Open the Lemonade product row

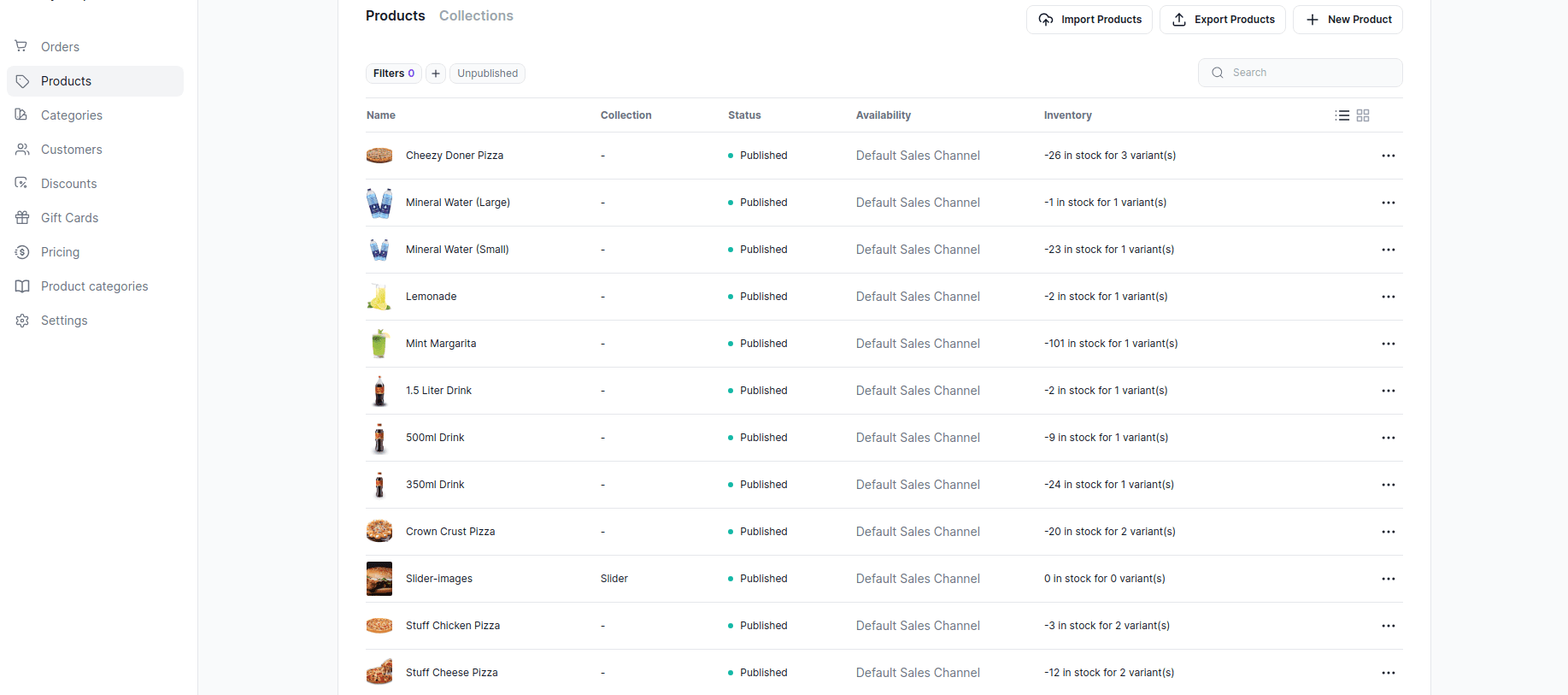[884, 297]
